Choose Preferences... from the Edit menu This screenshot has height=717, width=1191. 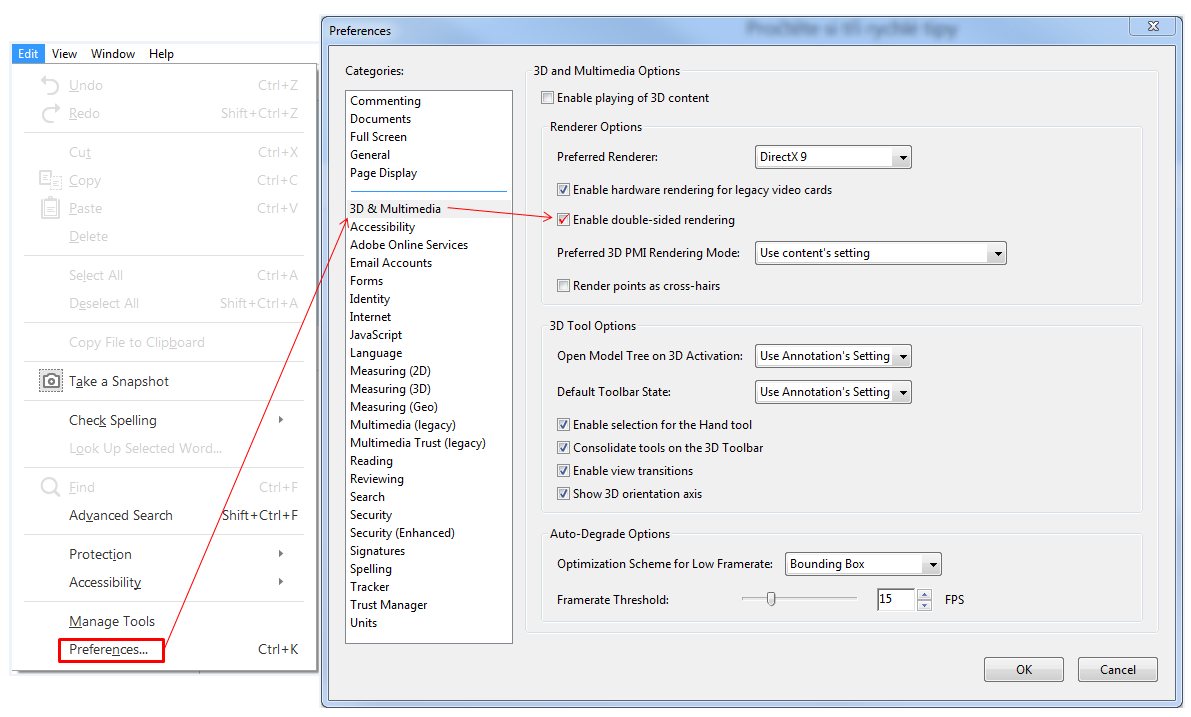(x=109, y=650)
